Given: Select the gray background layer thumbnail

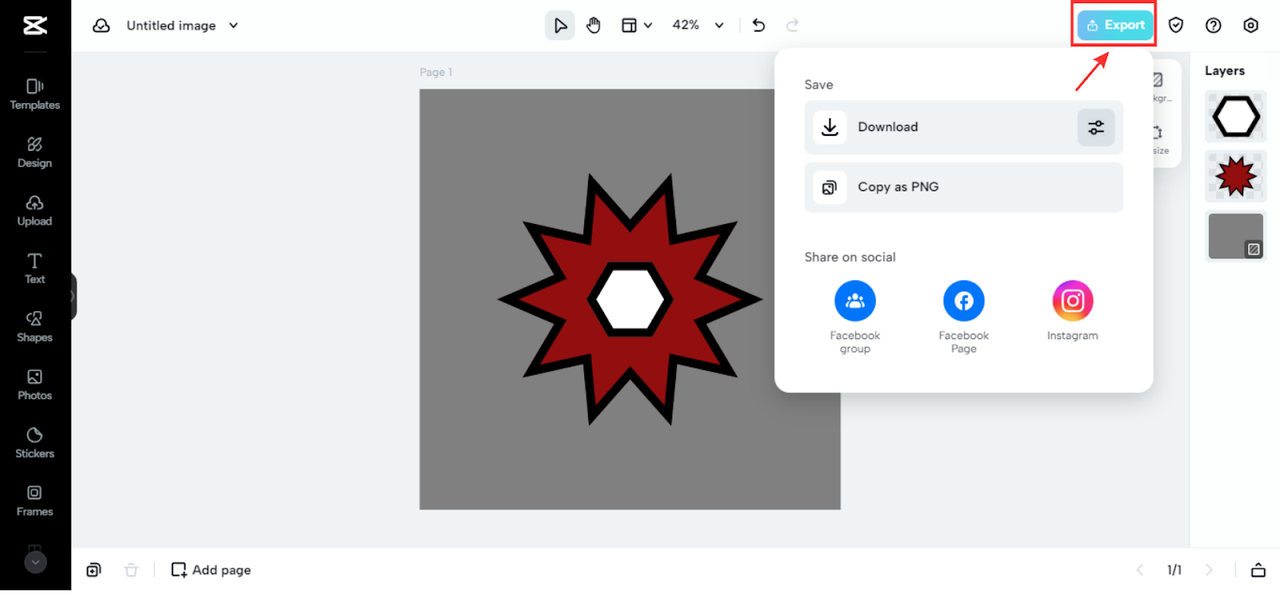Looking at the screenshot, I should pyautogui.click(x=1236, y=236).
